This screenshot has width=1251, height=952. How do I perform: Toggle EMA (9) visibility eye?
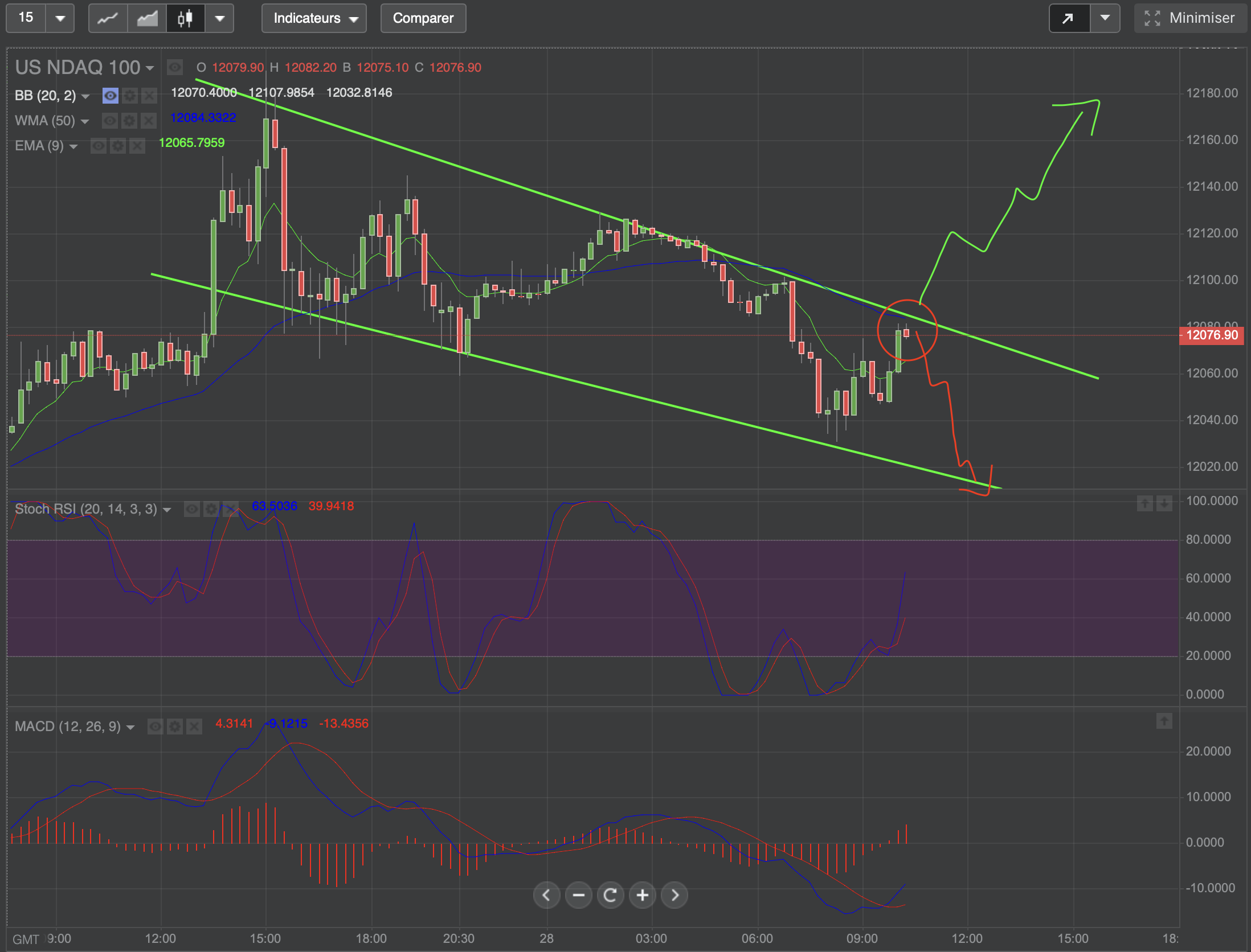point(99,146)
